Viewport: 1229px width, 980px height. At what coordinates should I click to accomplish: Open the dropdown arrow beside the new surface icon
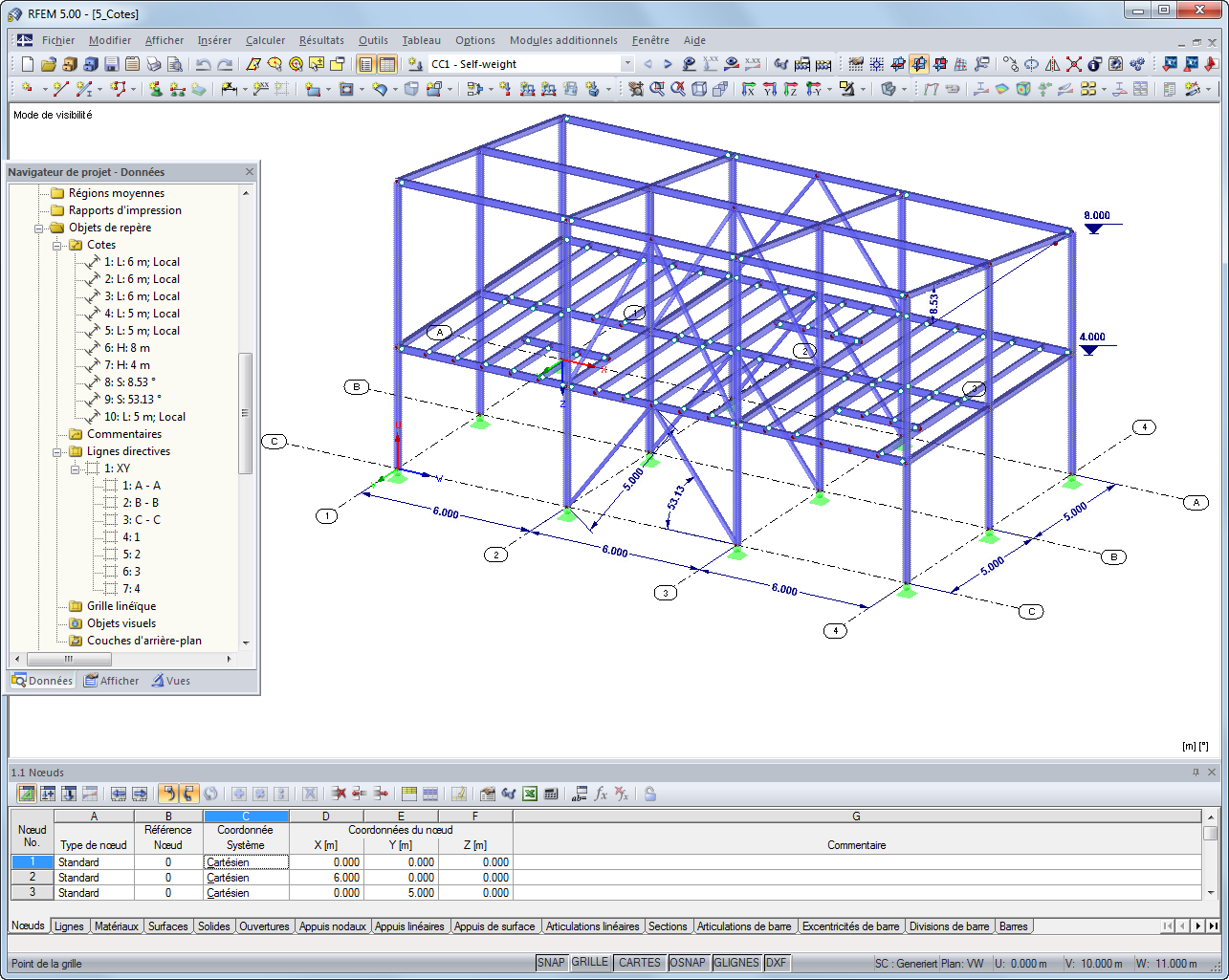coord(328,89)
